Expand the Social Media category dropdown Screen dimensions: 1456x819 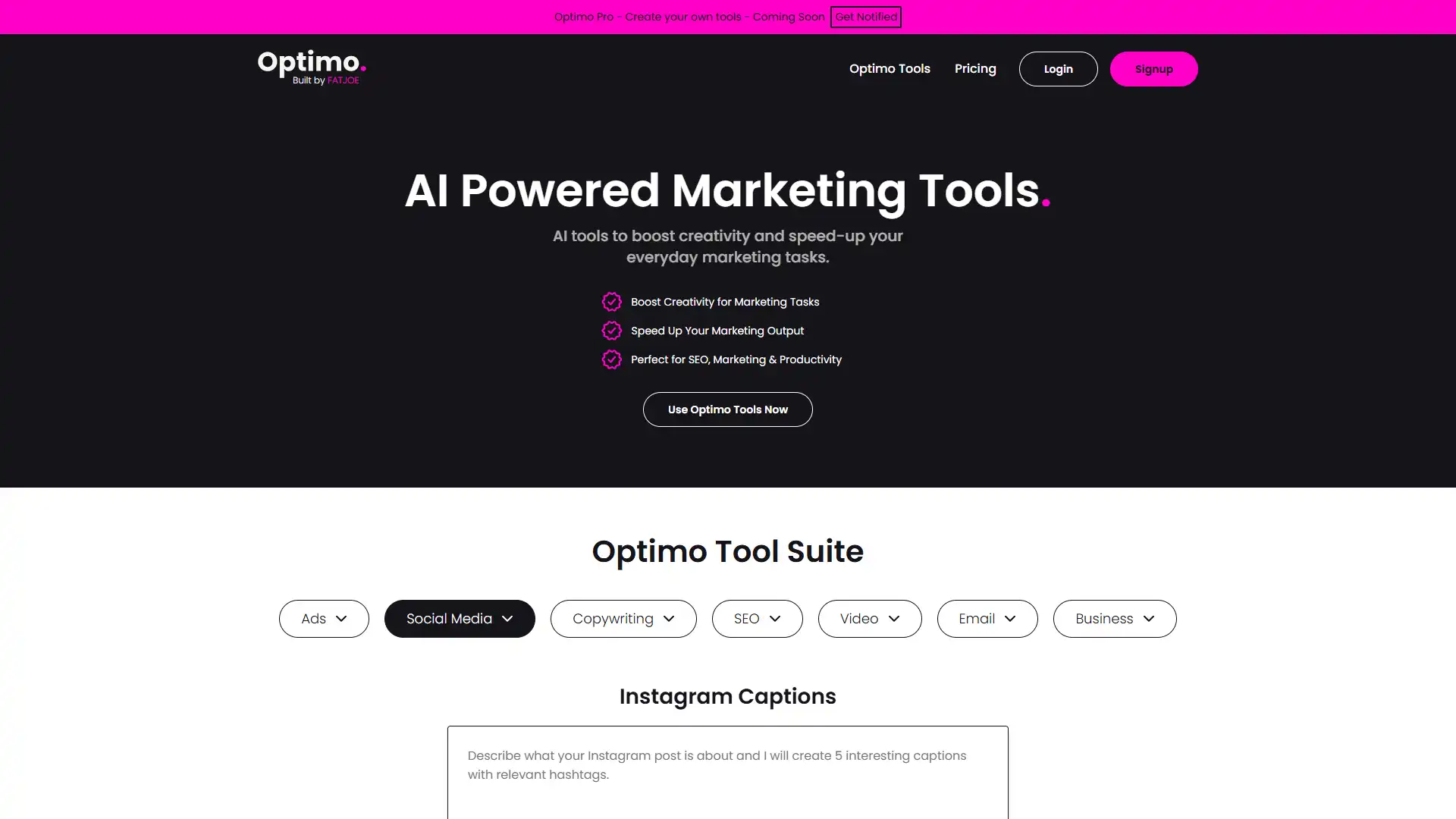click(x=459, y=618)
